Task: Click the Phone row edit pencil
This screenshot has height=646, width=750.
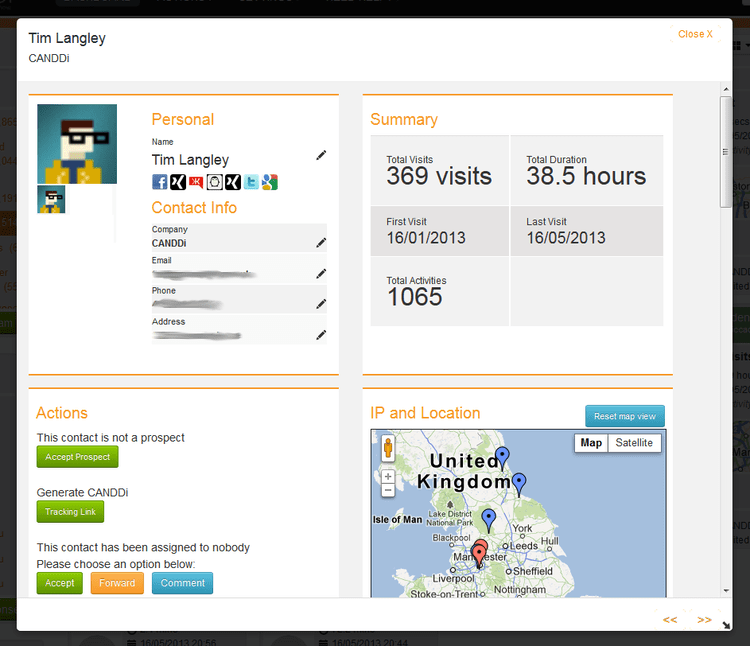Action: 321,304
